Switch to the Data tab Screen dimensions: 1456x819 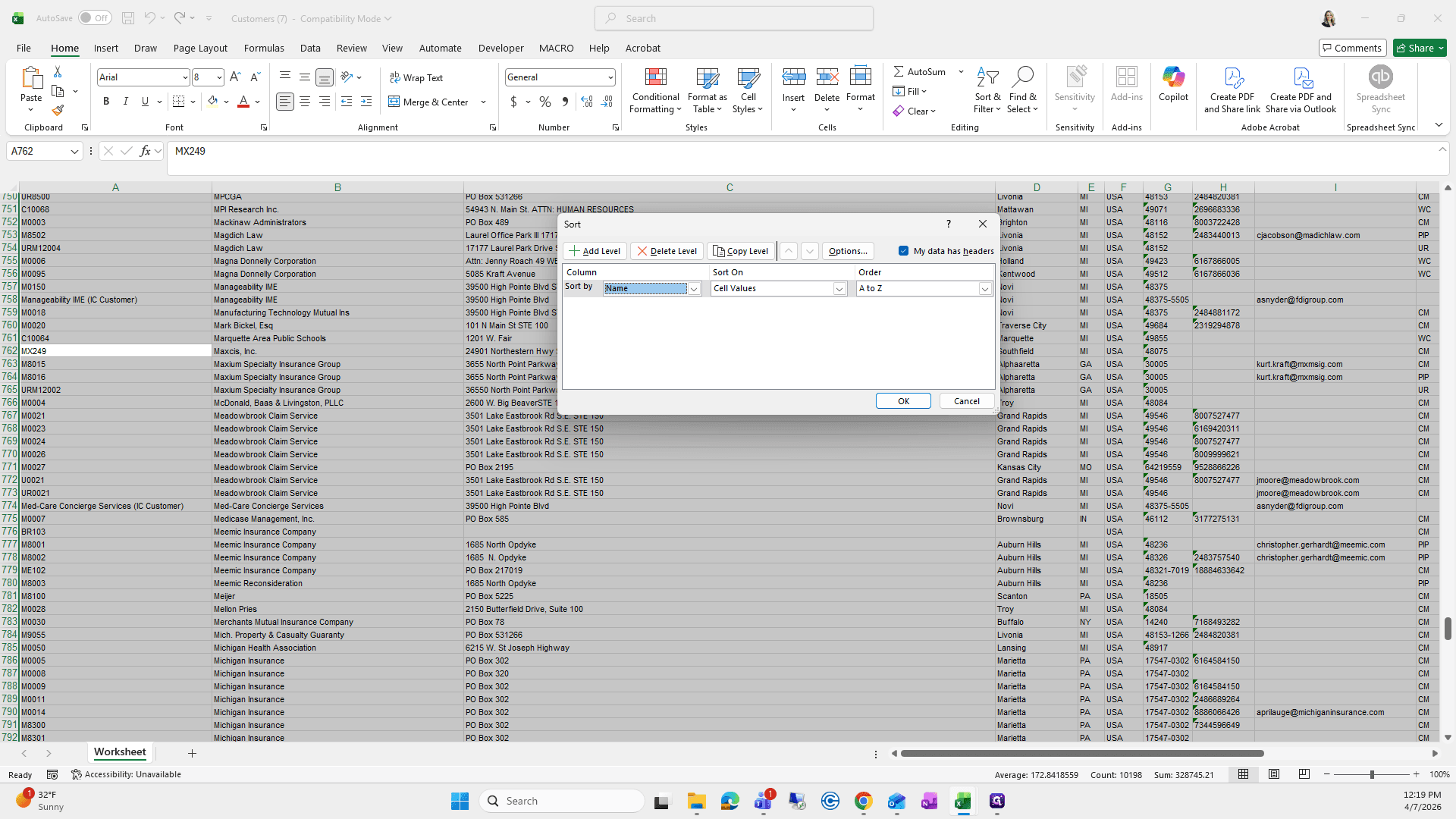point(310,48)
